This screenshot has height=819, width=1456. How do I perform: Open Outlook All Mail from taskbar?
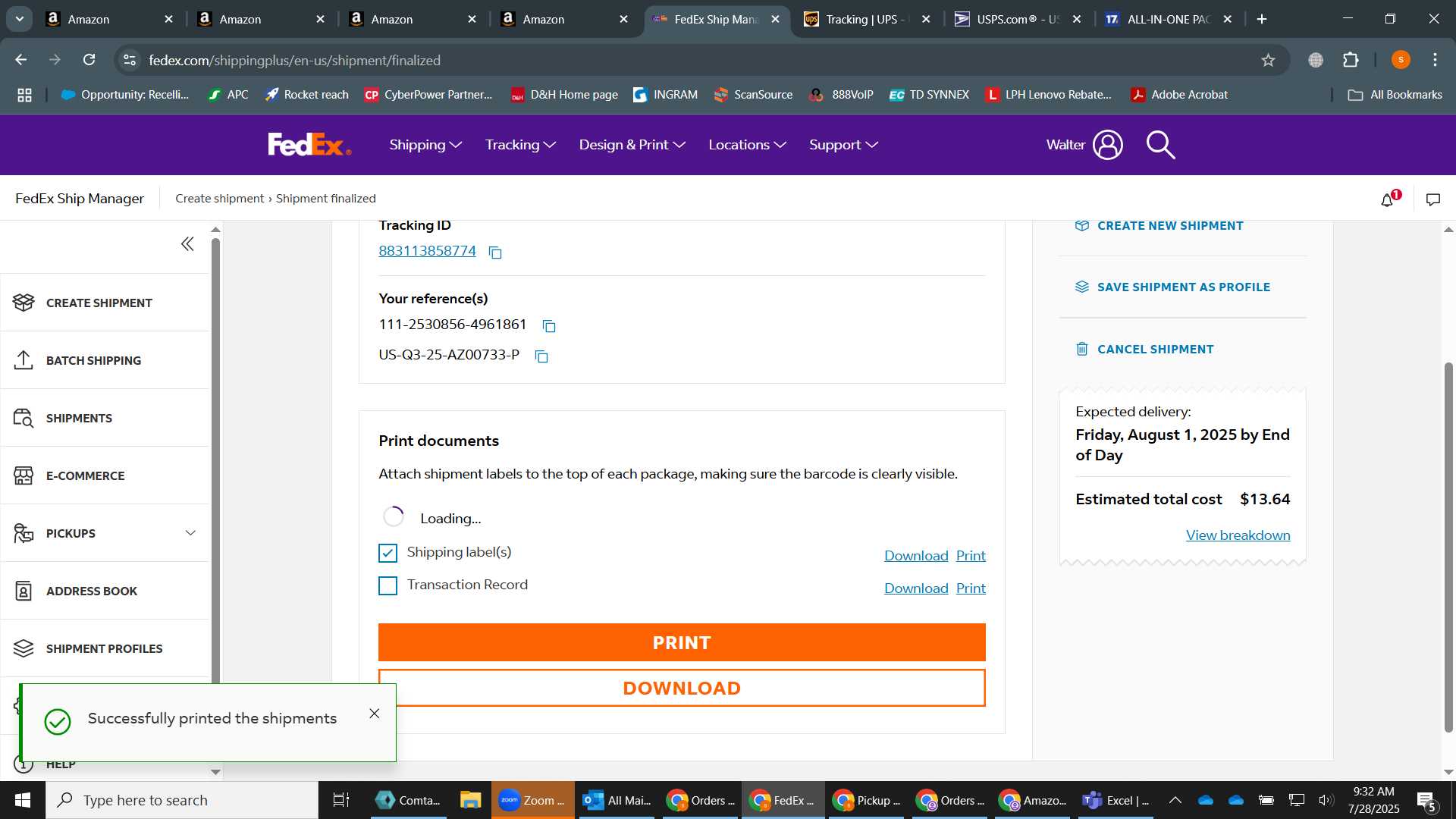(x=617, y=800)
